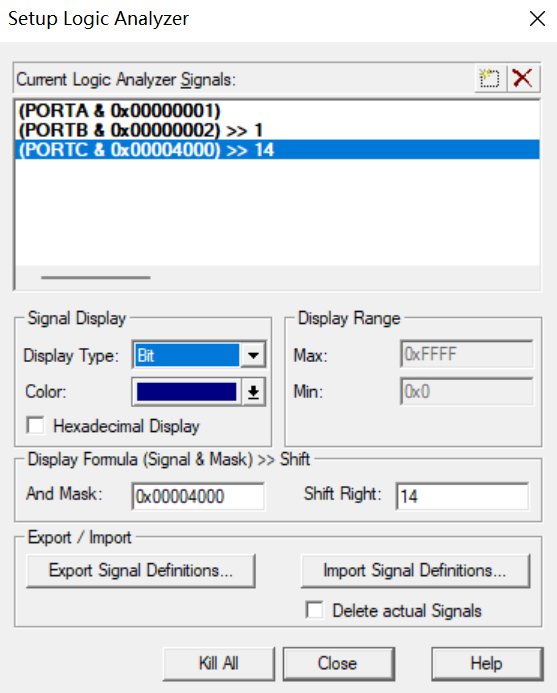Toggle the Hexadecimal Display checkbox

tap(35, 426)
